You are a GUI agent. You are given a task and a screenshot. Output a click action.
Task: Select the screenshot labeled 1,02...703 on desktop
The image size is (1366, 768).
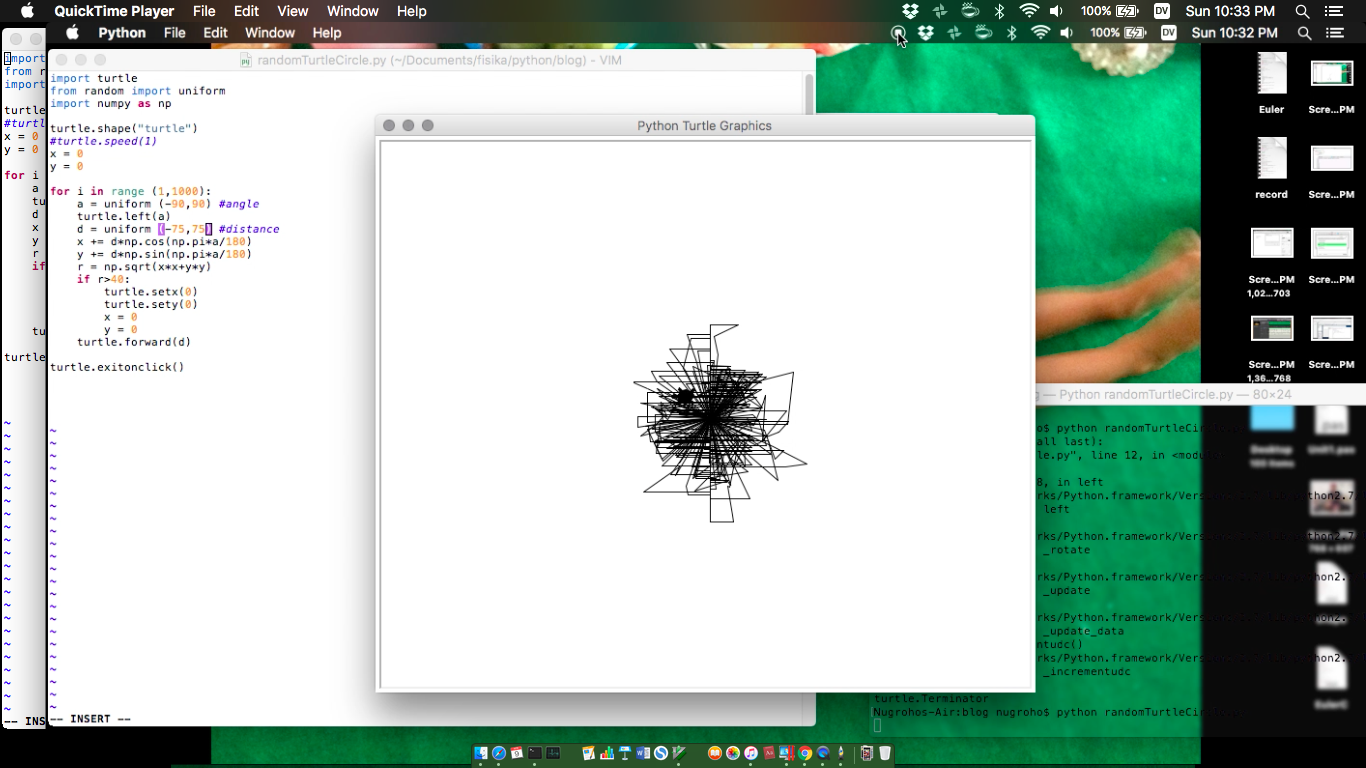[x=1272, y=262]
